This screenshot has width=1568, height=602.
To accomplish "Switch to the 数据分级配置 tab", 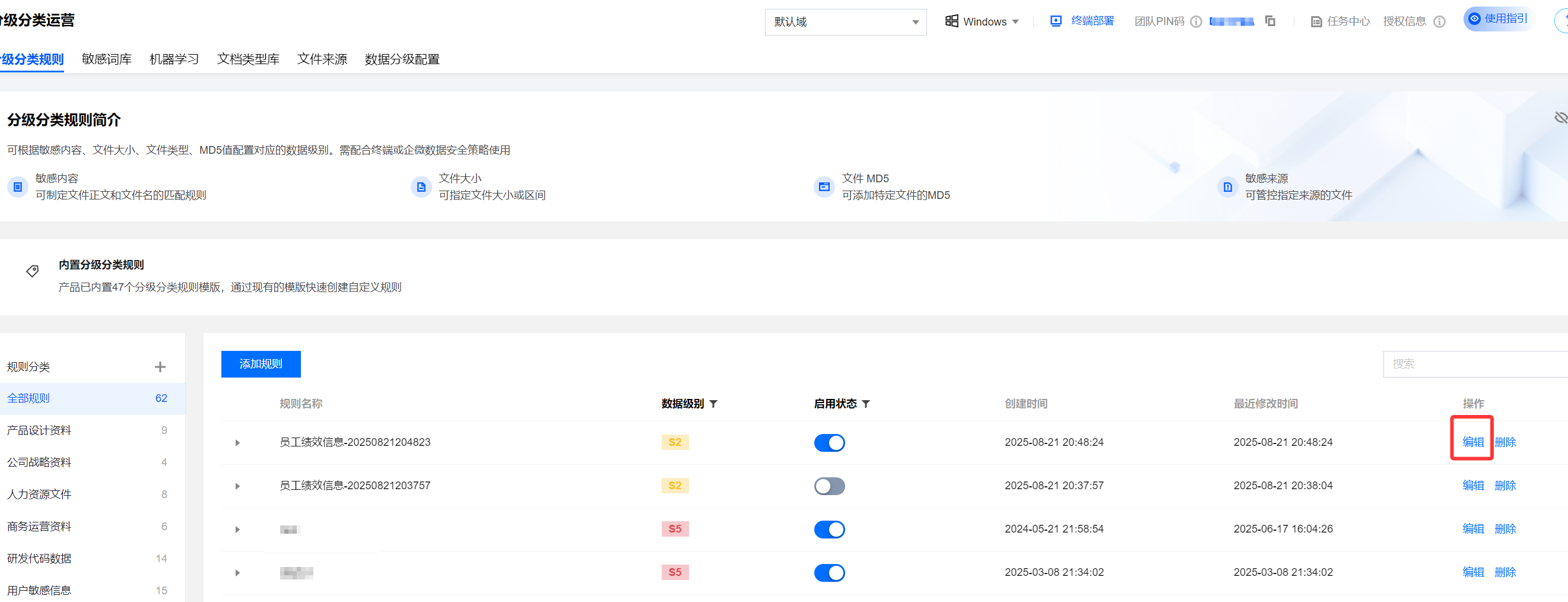I will 402,59.
